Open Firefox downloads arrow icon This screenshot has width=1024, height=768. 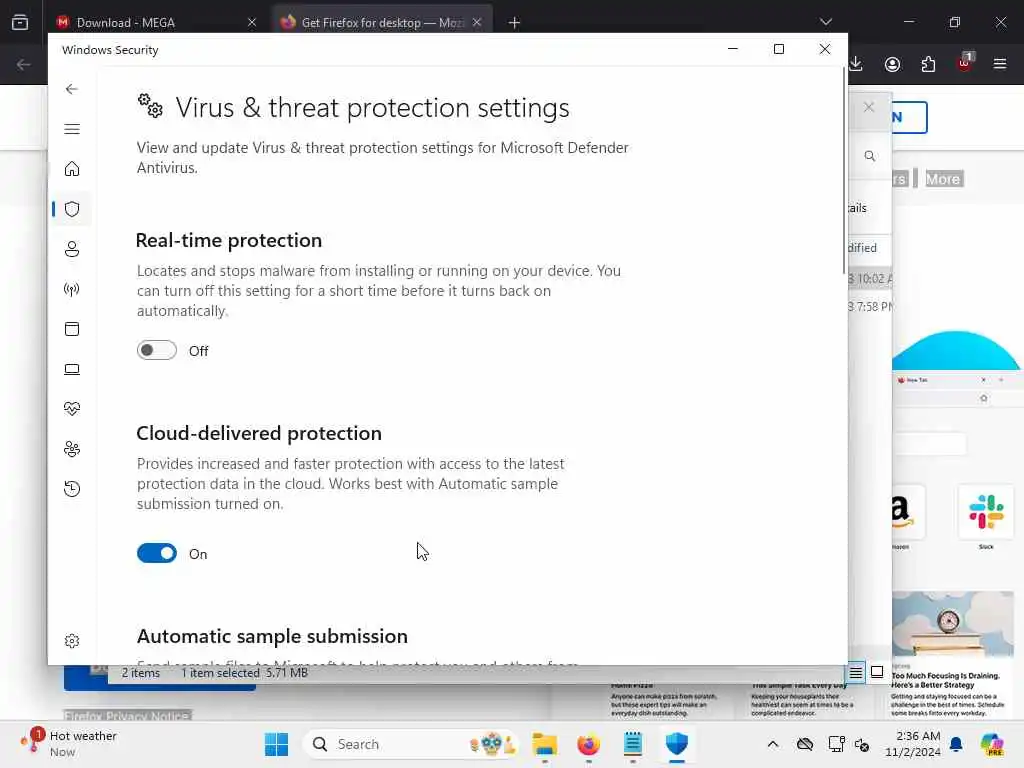[856, 64]
